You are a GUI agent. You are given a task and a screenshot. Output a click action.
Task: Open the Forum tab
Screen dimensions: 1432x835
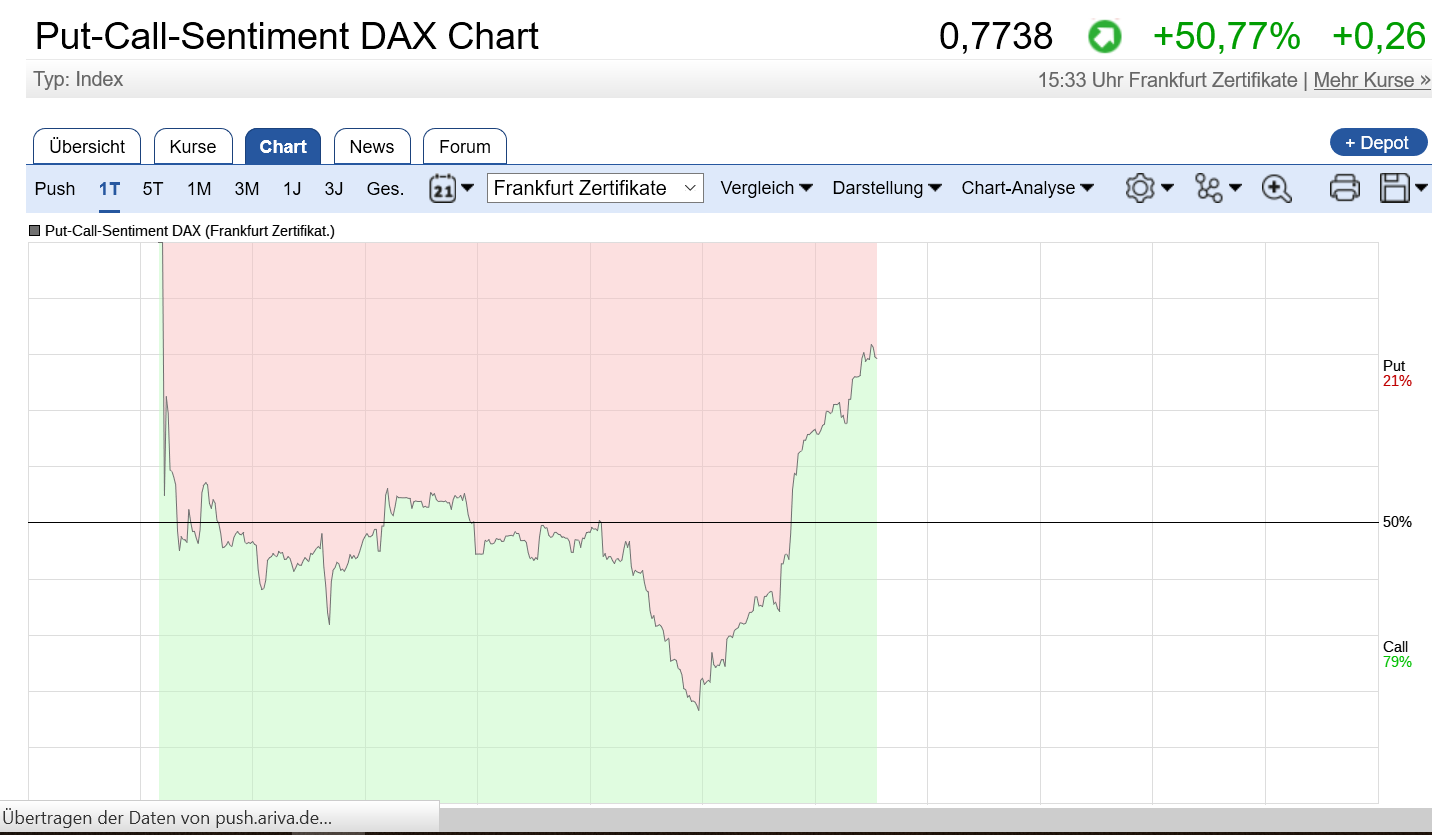(464, 146)
